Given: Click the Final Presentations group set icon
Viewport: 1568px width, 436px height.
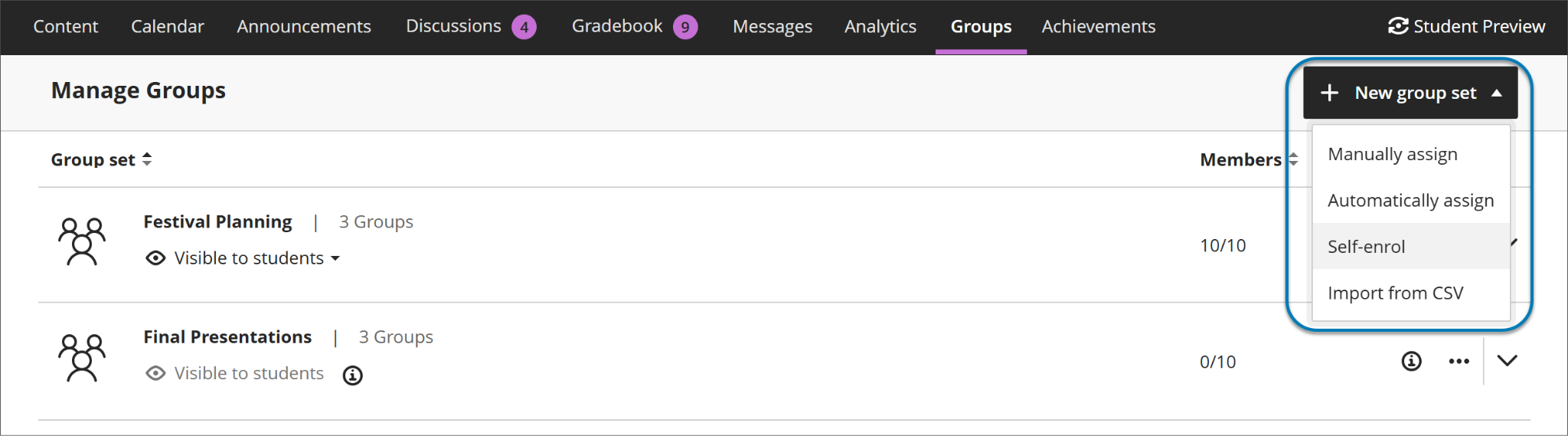Looking at the screenshot, I should tap(81, 358).
